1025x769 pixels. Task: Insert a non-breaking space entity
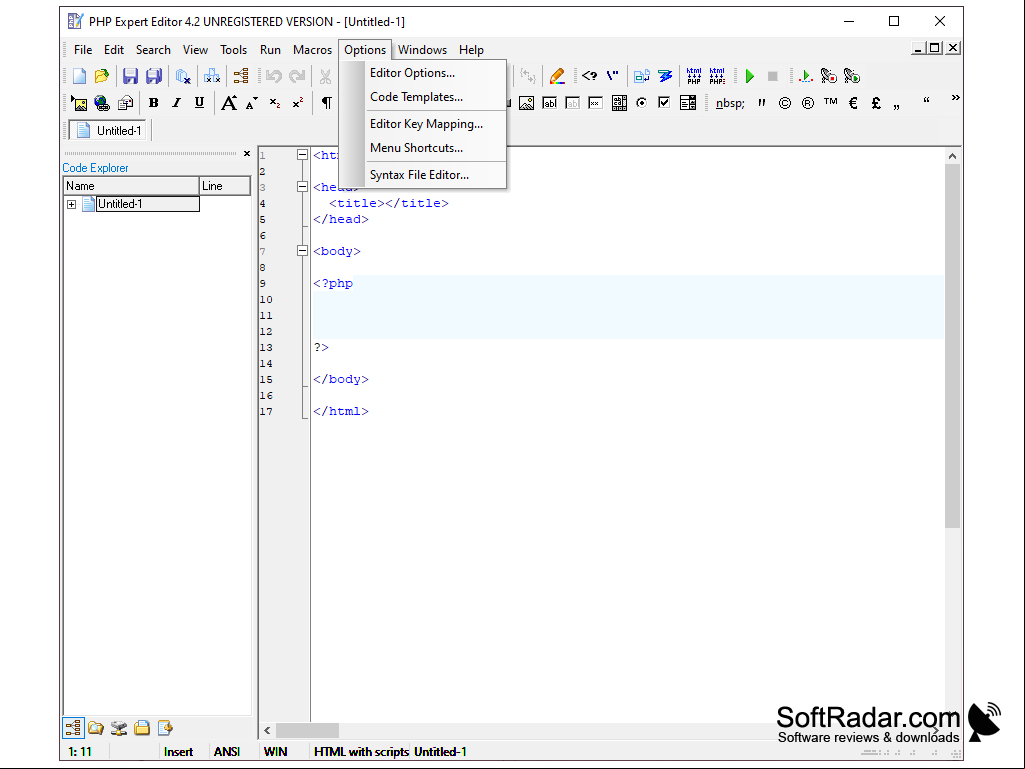click(x=730, y=103)
